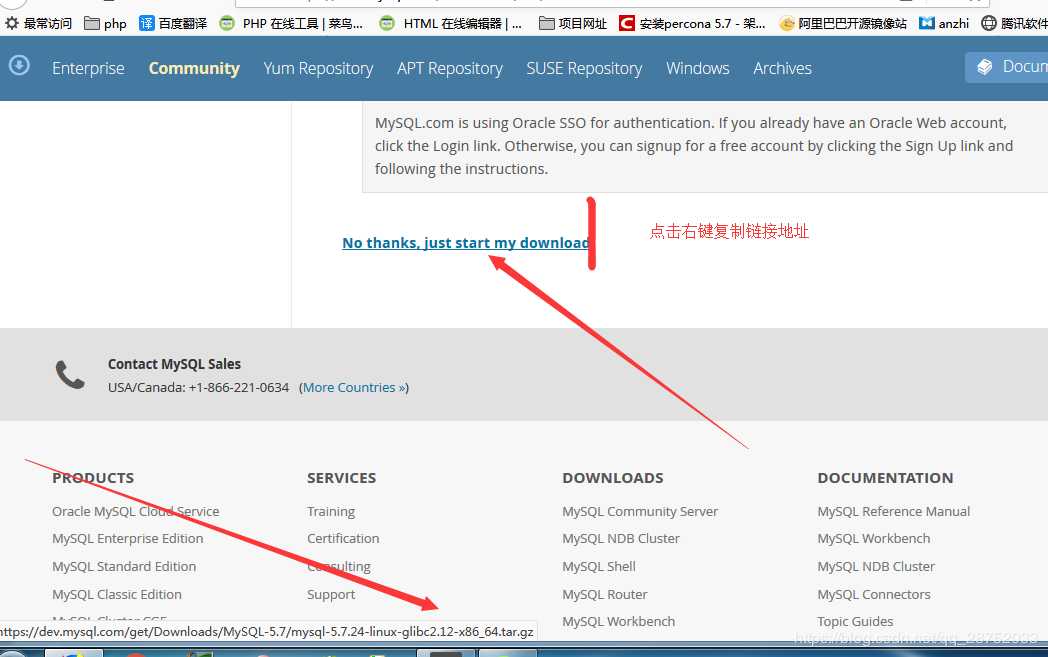Open the Community tab
The image size is (1048, 657).
click(x=194, y=68)
